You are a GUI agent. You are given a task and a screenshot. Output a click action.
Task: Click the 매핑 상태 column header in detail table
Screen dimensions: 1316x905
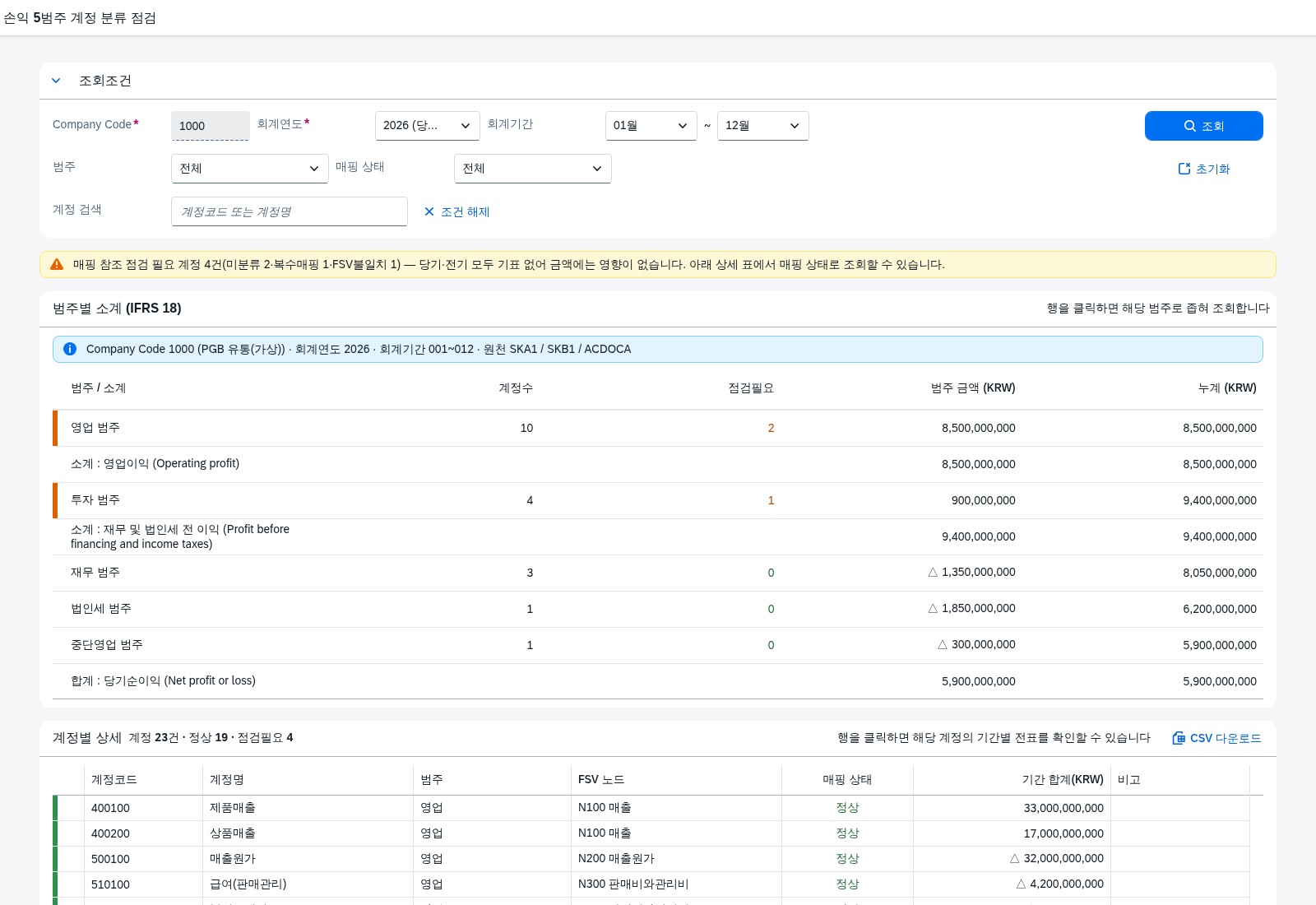pos(847,779)
